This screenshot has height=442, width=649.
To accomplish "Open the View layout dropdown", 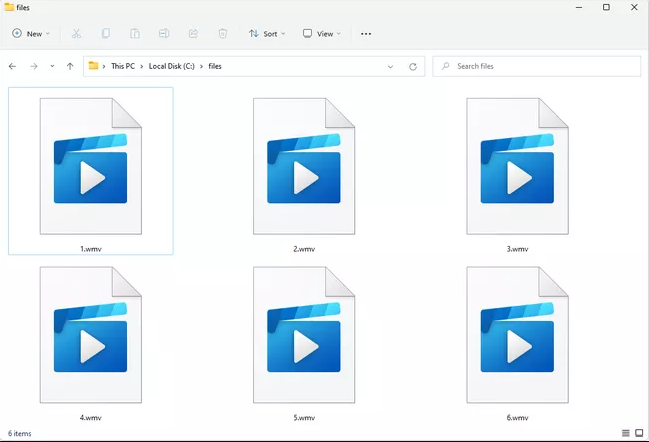I will pyautogui.click(x=322, y=34).
